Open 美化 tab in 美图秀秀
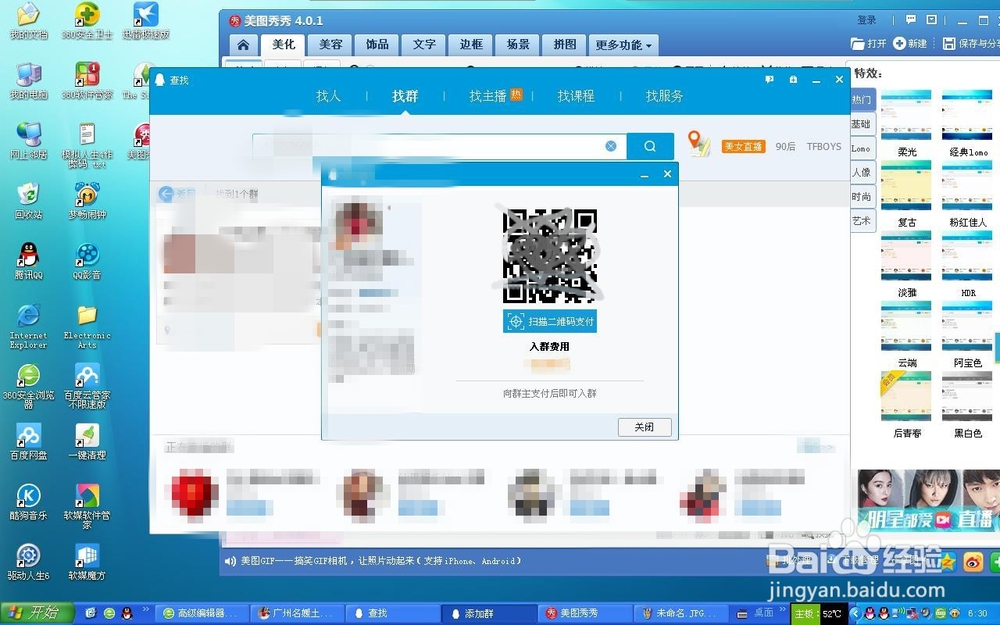Viewport: 1000px width, 625px height. click(283, 45)
